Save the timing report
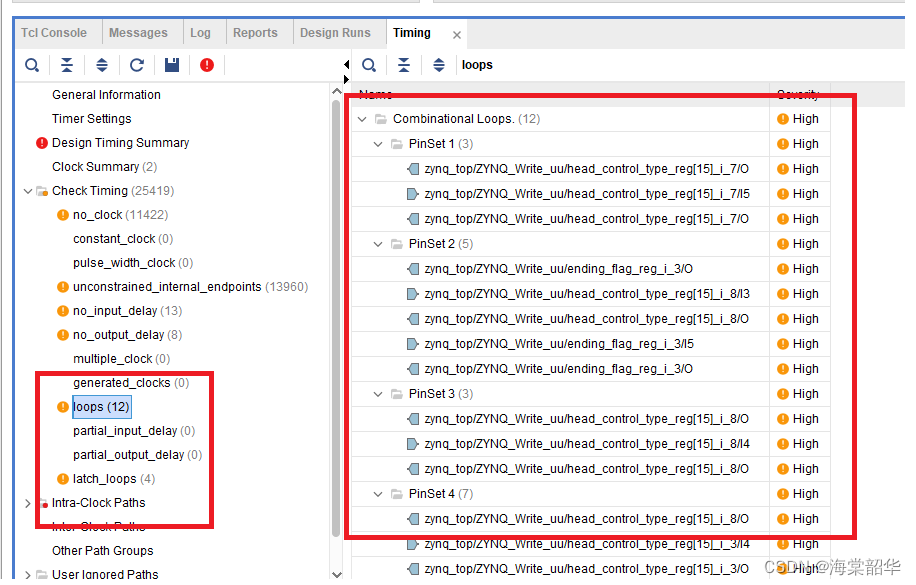 170,64
